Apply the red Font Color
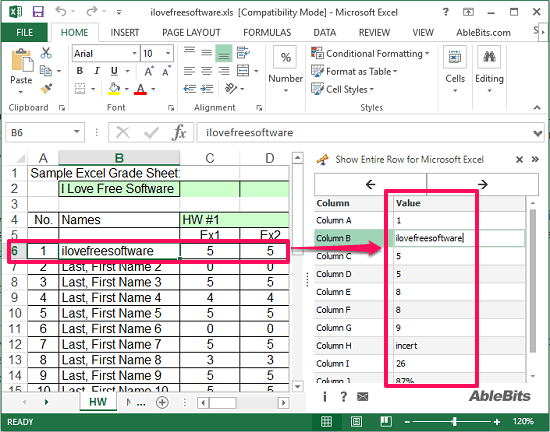Screen dimensions: 550x432 coord(140,89)
